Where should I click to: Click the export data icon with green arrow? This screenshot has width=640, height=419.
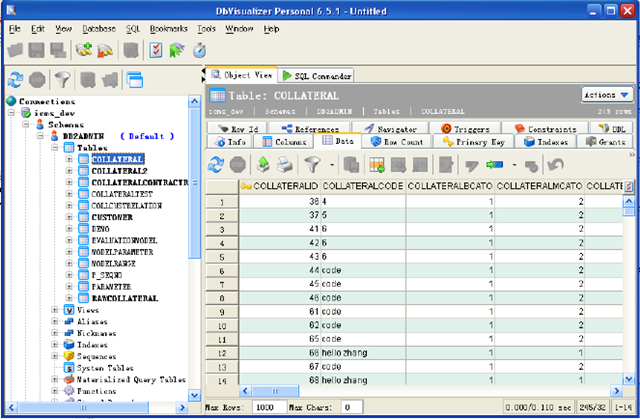[263, 165]
